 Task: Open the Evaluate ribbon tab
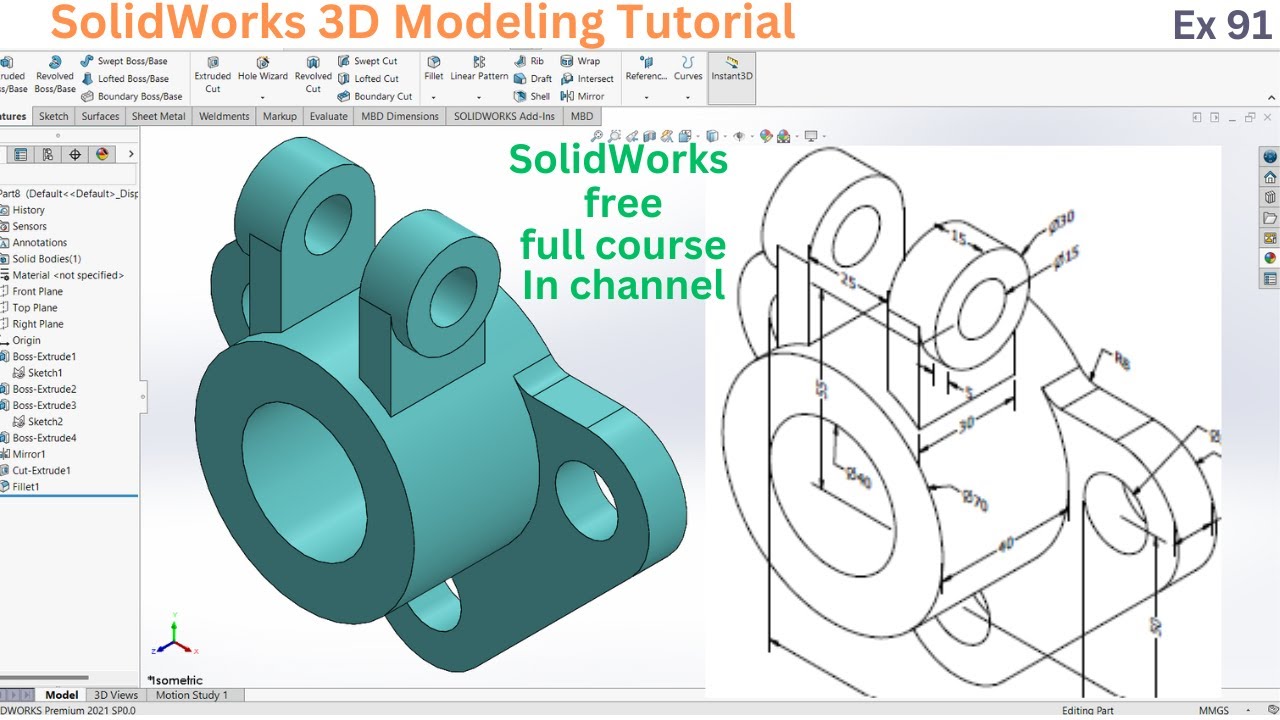(329, 116)
